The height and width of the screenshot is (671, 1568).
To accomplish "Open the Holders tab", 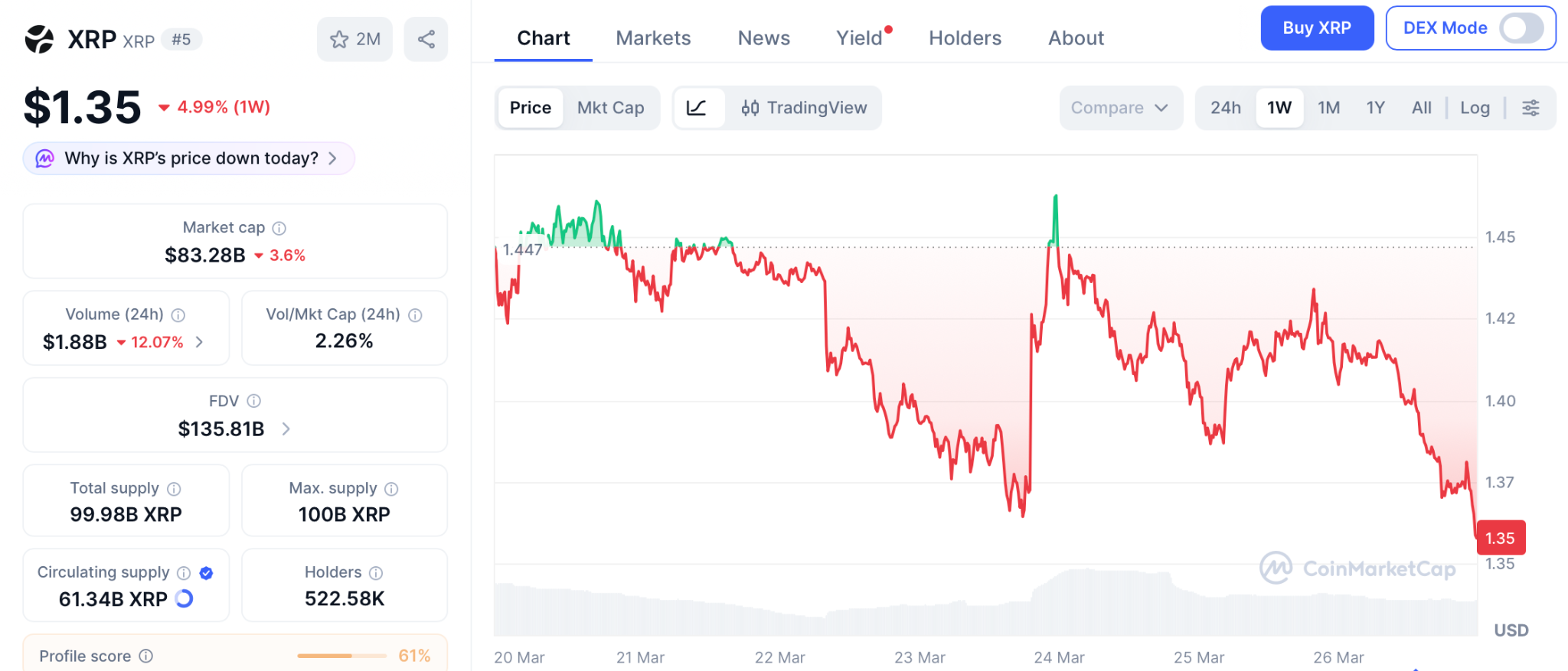I will click(x=965, y=38).
